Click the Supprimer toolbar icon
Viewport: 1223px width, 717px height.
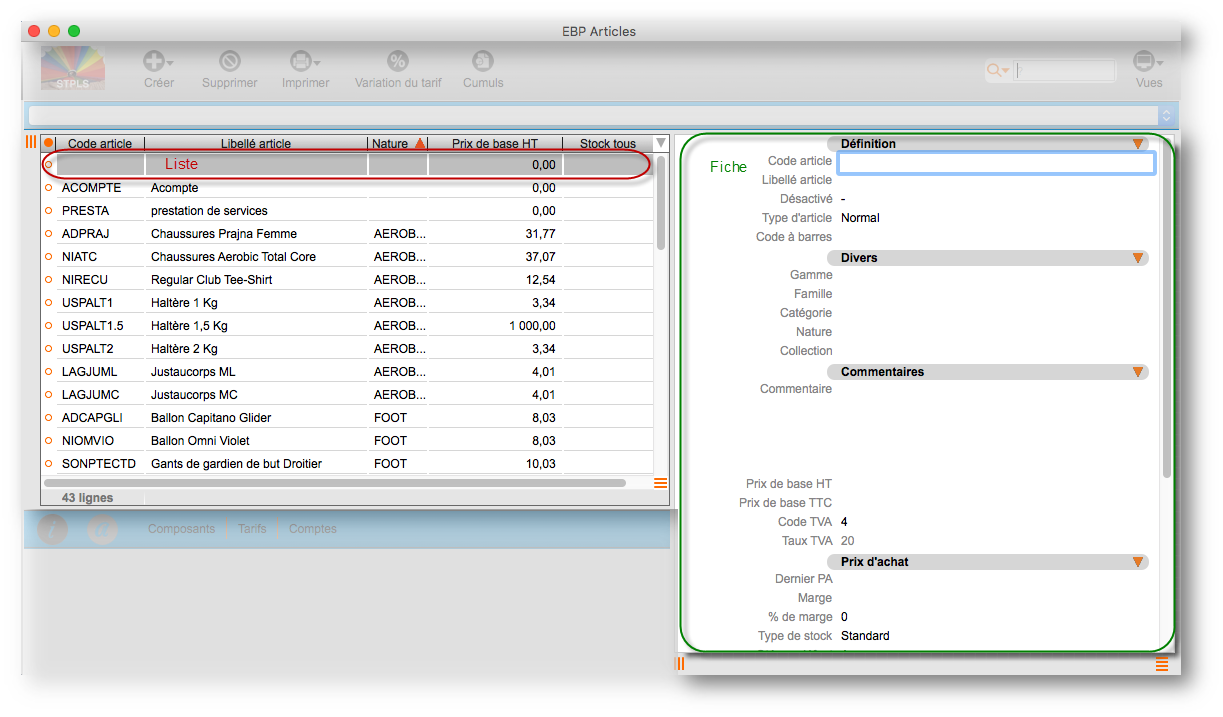(230, 62)
